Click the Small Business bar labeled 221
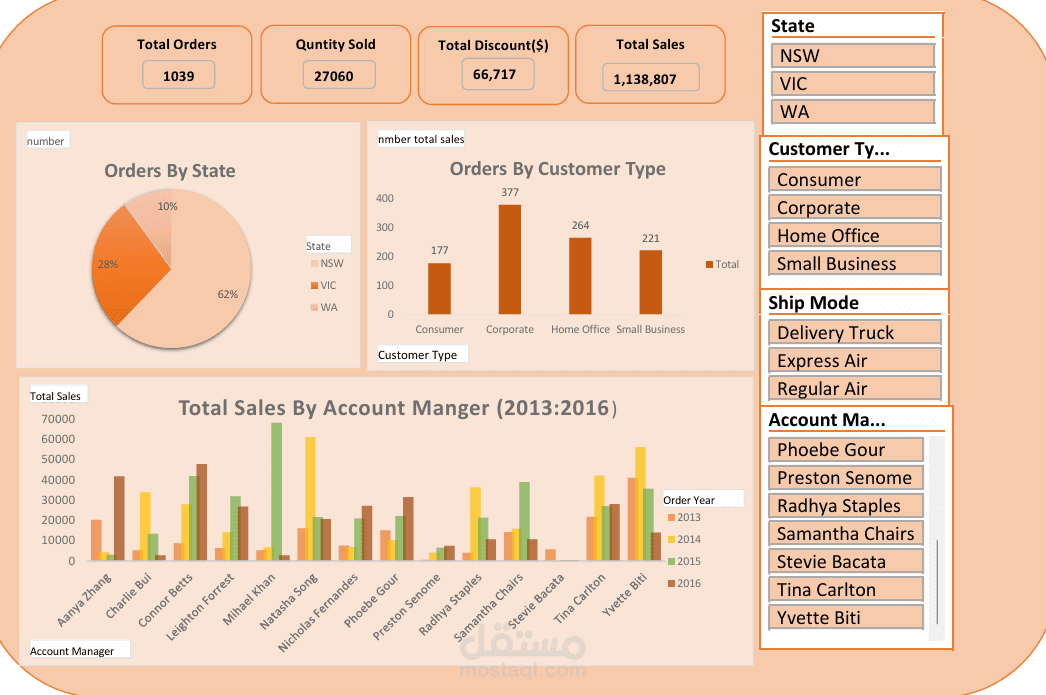Viewport: 1046px width, 695px height. [650, 281]
